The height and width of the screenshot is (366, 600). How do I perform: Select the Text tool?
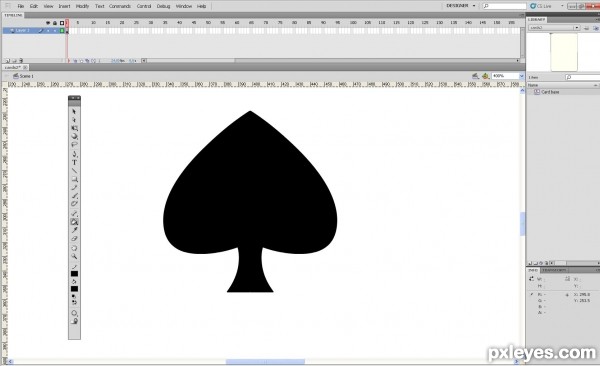tap(74, 162)
